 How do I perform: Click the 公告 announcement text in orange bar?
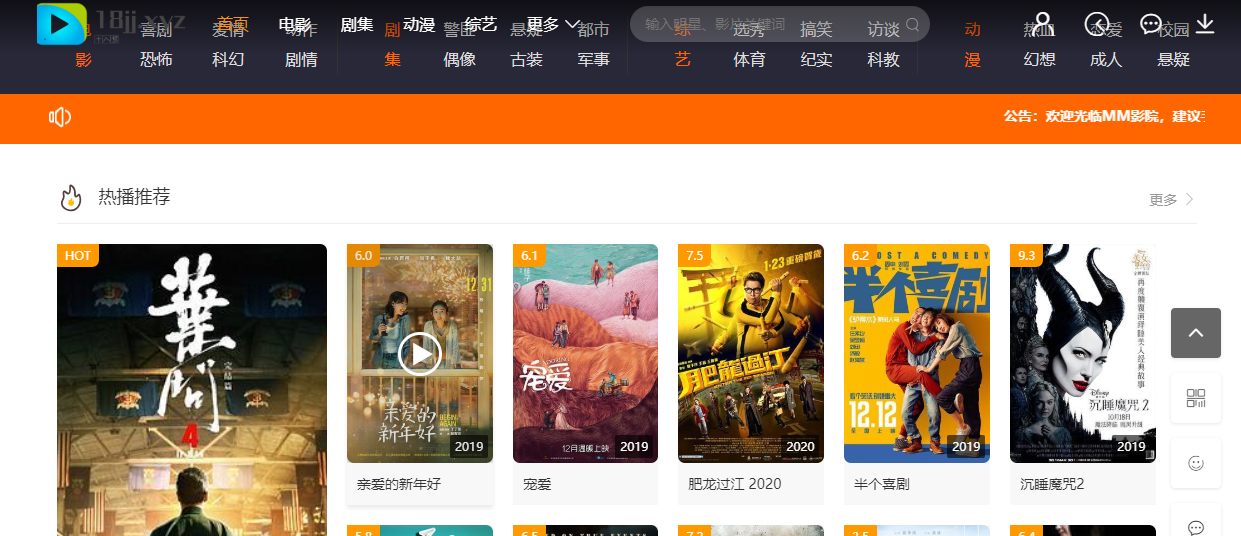tap(1104, 117)
